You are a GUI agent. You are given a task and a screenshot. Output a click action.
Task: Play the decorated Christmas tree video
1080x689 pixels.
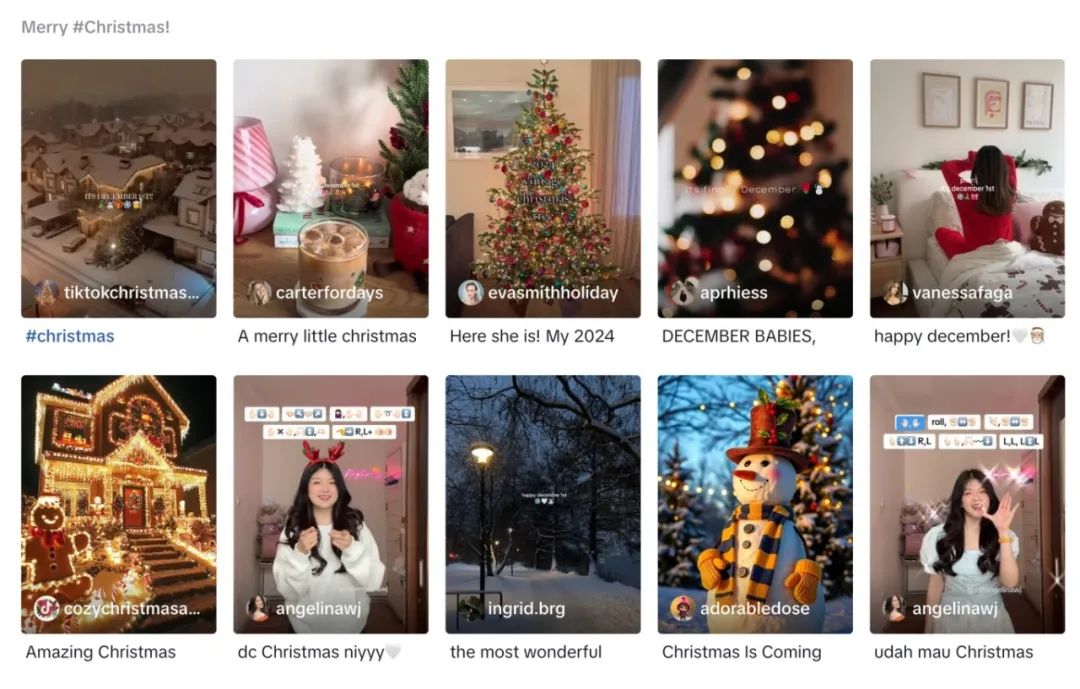tap(543, 188)
